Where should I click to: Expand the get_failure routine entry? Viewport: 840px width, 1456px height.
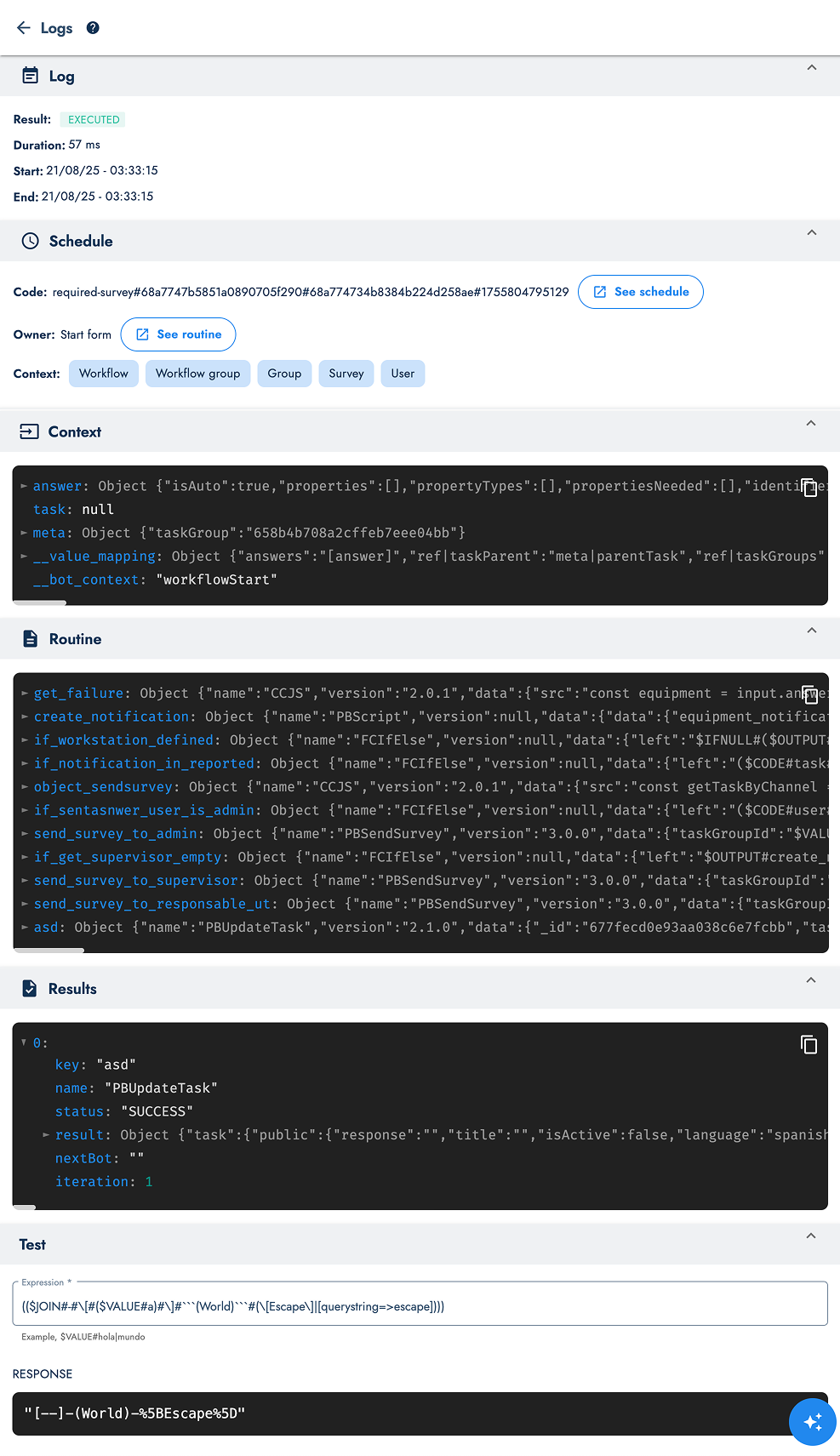click(x=25, y=694)
